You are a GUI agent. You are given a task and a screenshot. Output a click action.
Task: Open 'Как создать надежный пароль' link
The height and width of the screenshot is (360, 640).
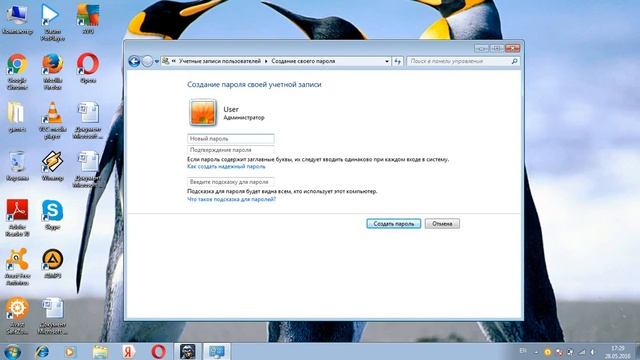(x=226, y=167)
